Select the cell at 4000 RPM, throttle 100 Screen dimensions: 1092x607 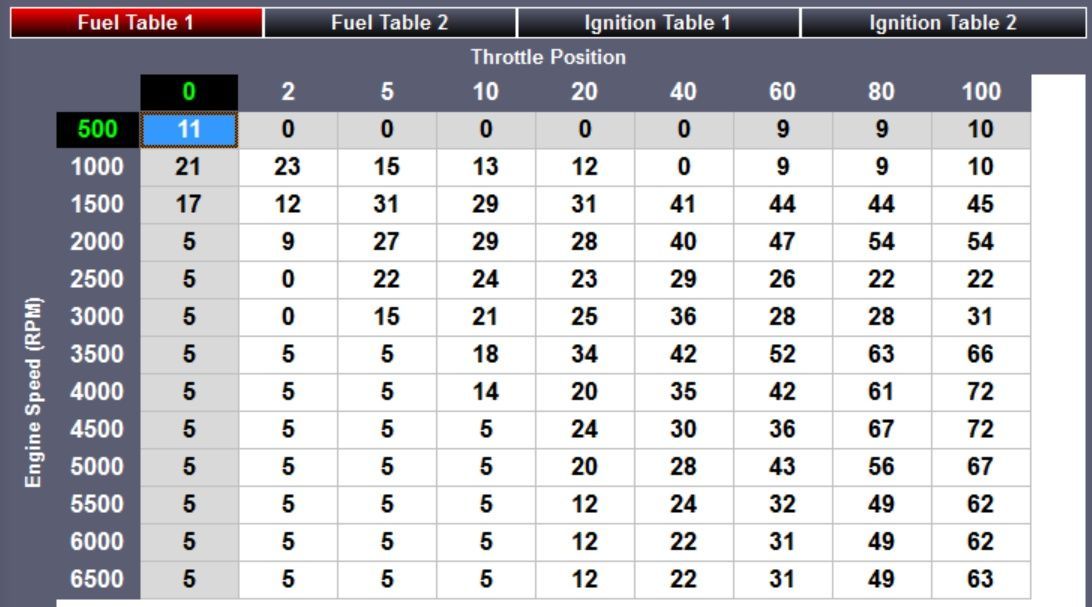click(980, 392)
